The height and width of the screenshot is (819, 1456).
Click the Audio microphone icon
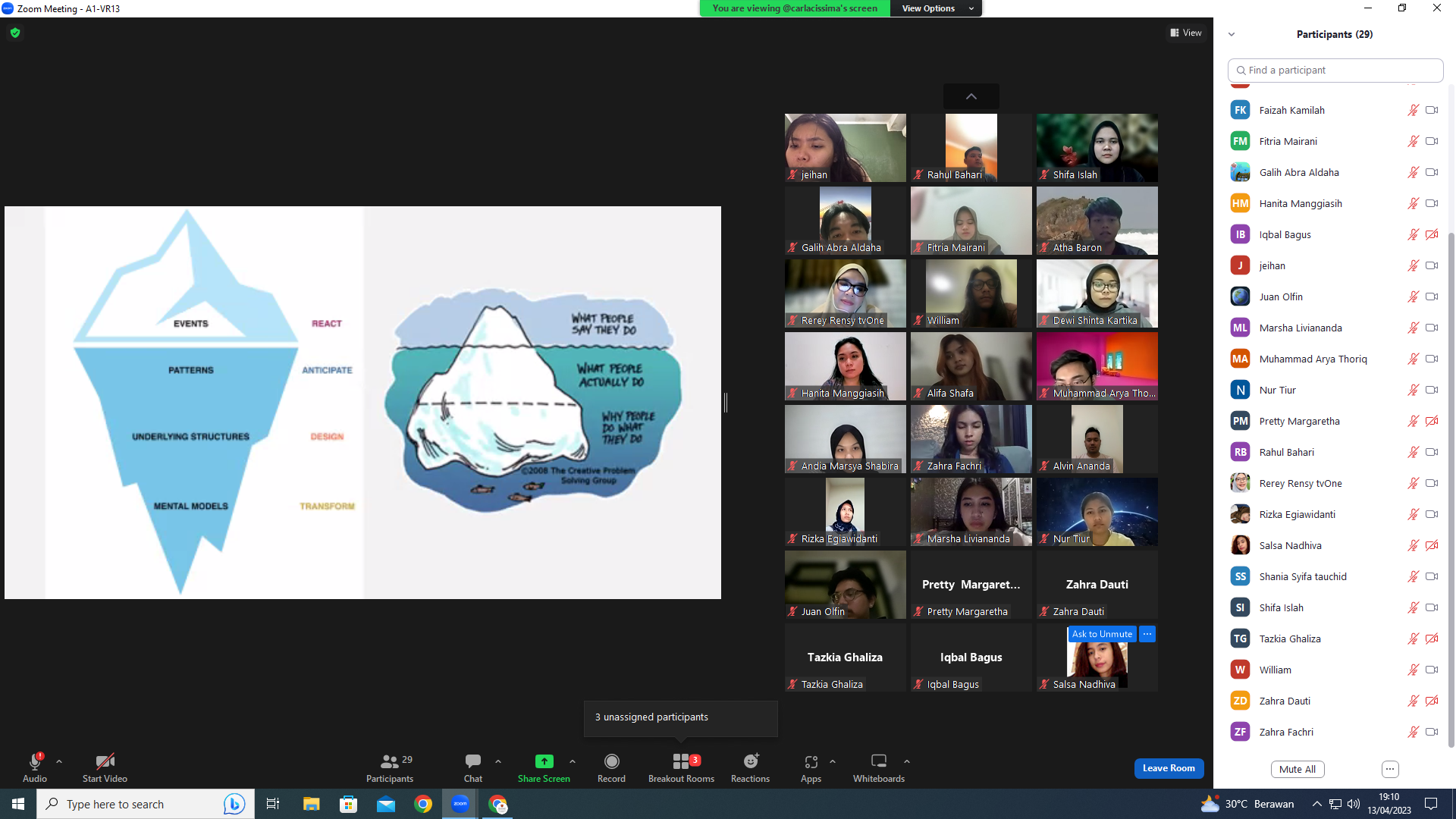(35, 761)
